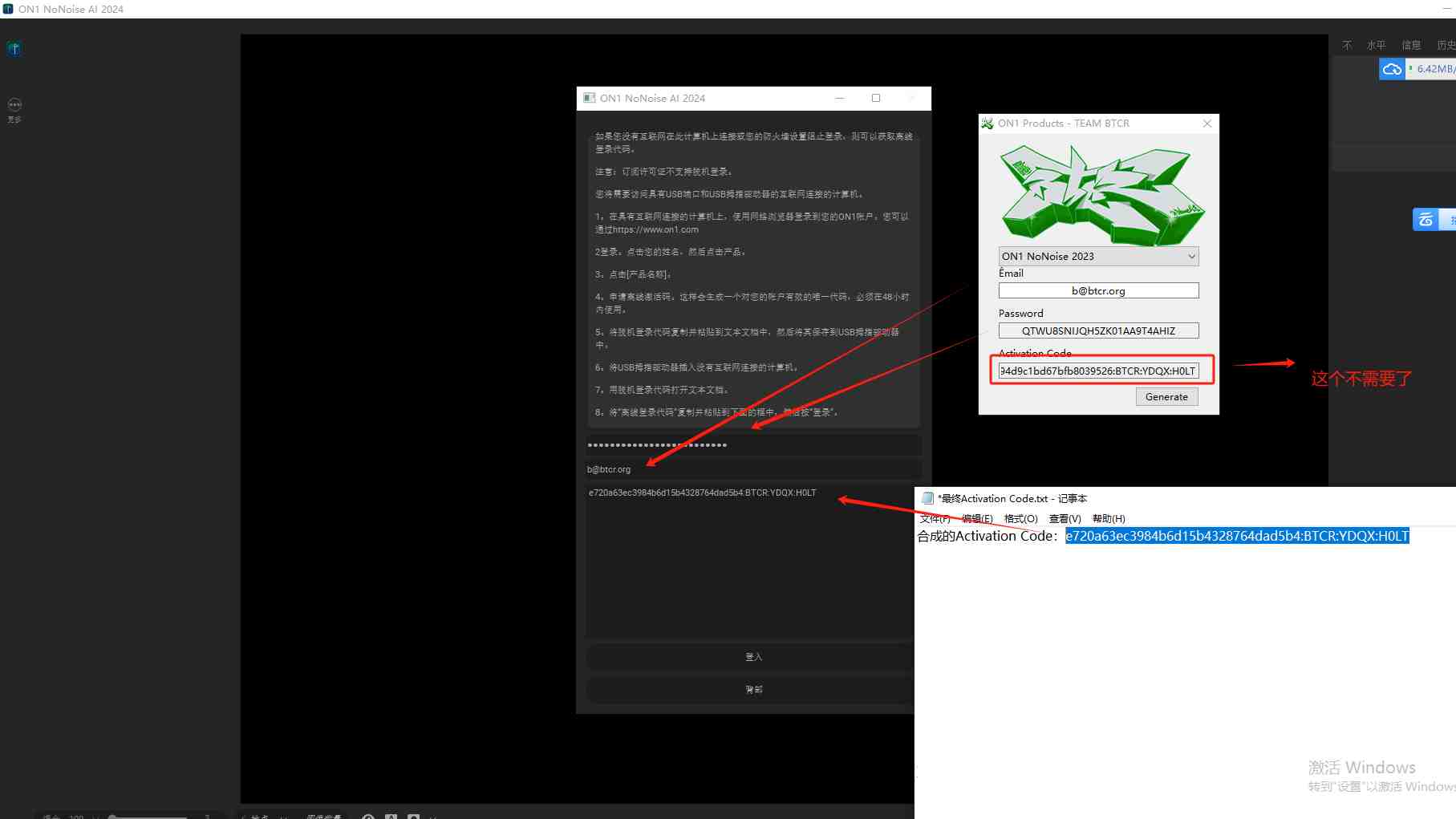
Task: Select the blue 云 icon on the right edge
Action: click(x=1426, y=219)
